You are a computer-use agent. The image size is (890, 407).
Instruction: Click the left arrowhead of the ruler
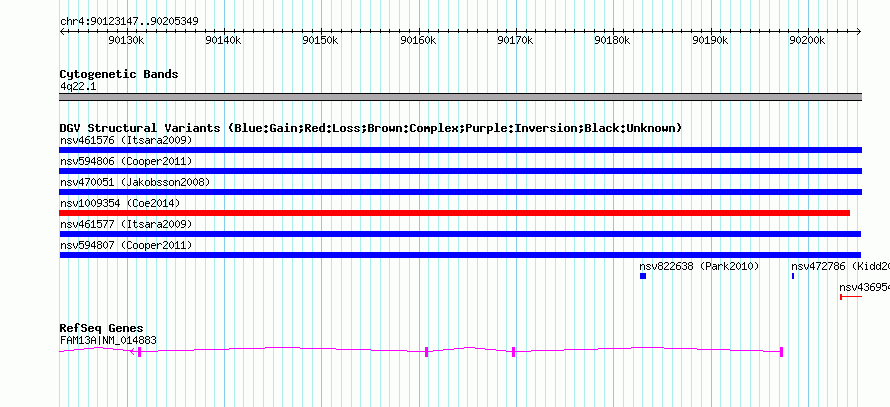click(x=62, y=32)
